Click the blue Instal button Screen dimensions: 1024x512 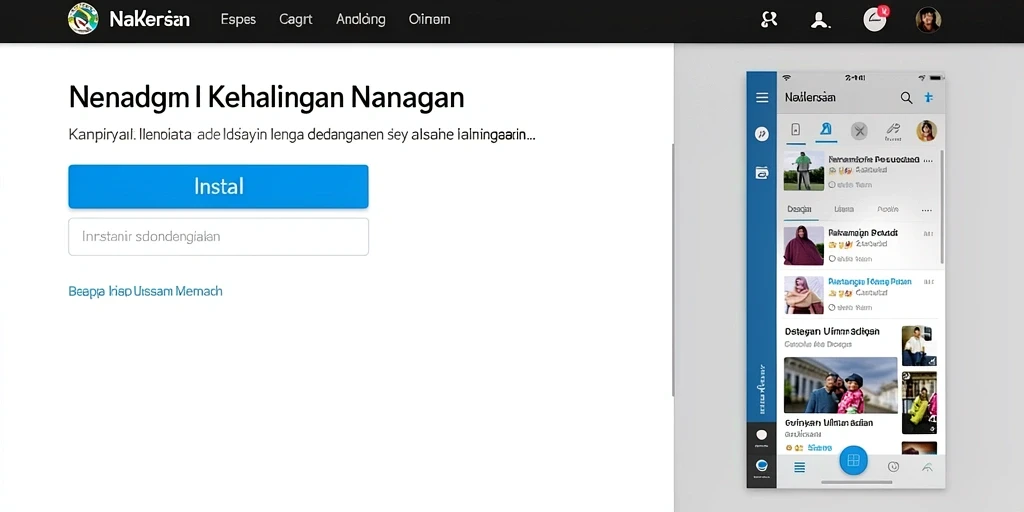pyautogui.click(x=218, y=187)
